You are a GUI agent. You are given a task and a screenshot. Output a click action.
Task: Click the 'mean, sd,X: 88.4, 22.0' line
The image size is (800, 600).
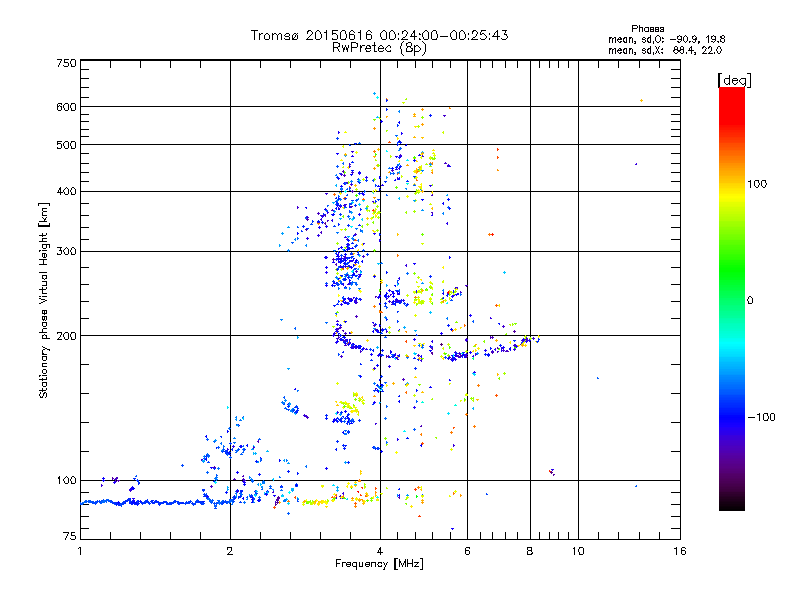(x=665, y=50)
